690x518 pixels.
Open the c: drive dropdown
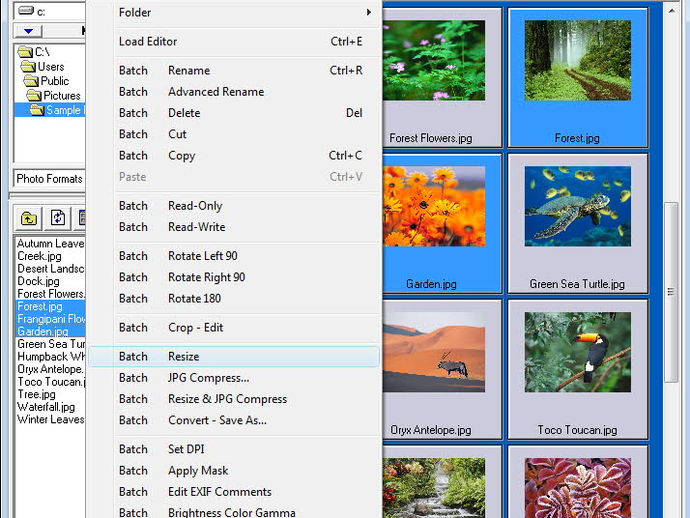tap(49, 11)
